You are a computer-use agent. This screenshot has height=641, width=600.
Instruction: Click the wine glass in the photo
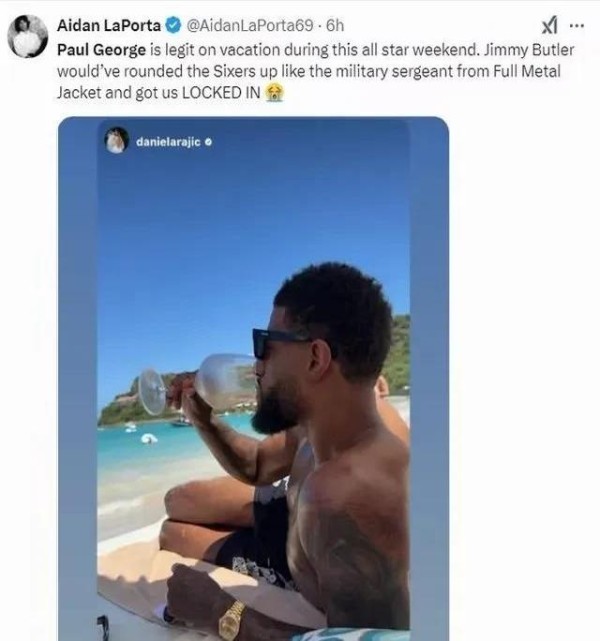click(200, 383)
